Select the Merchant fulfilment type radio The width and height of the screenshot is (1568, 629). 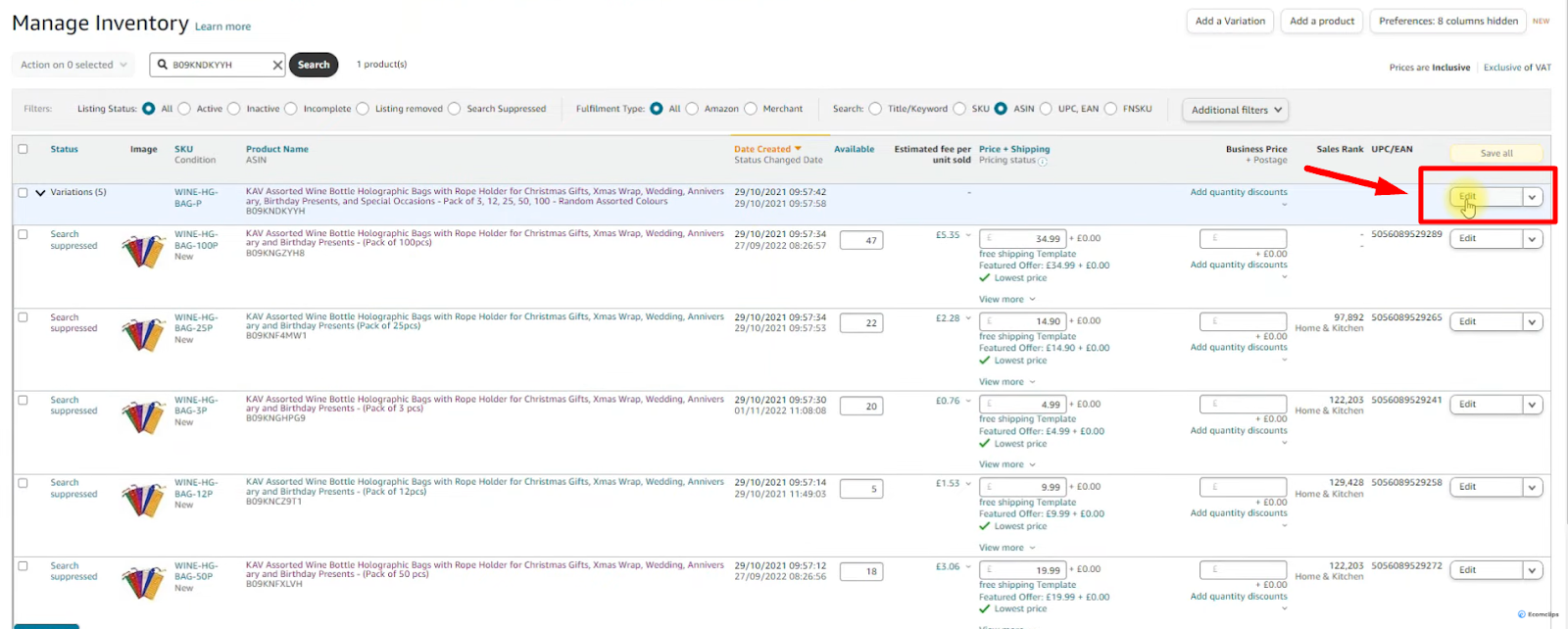tap(751, 109)
